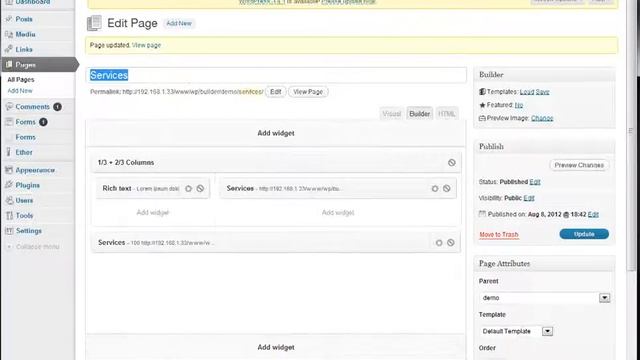Screen dimensions: 640x360
Task: Click the Links sidebar icon
Action: point(9,49)
